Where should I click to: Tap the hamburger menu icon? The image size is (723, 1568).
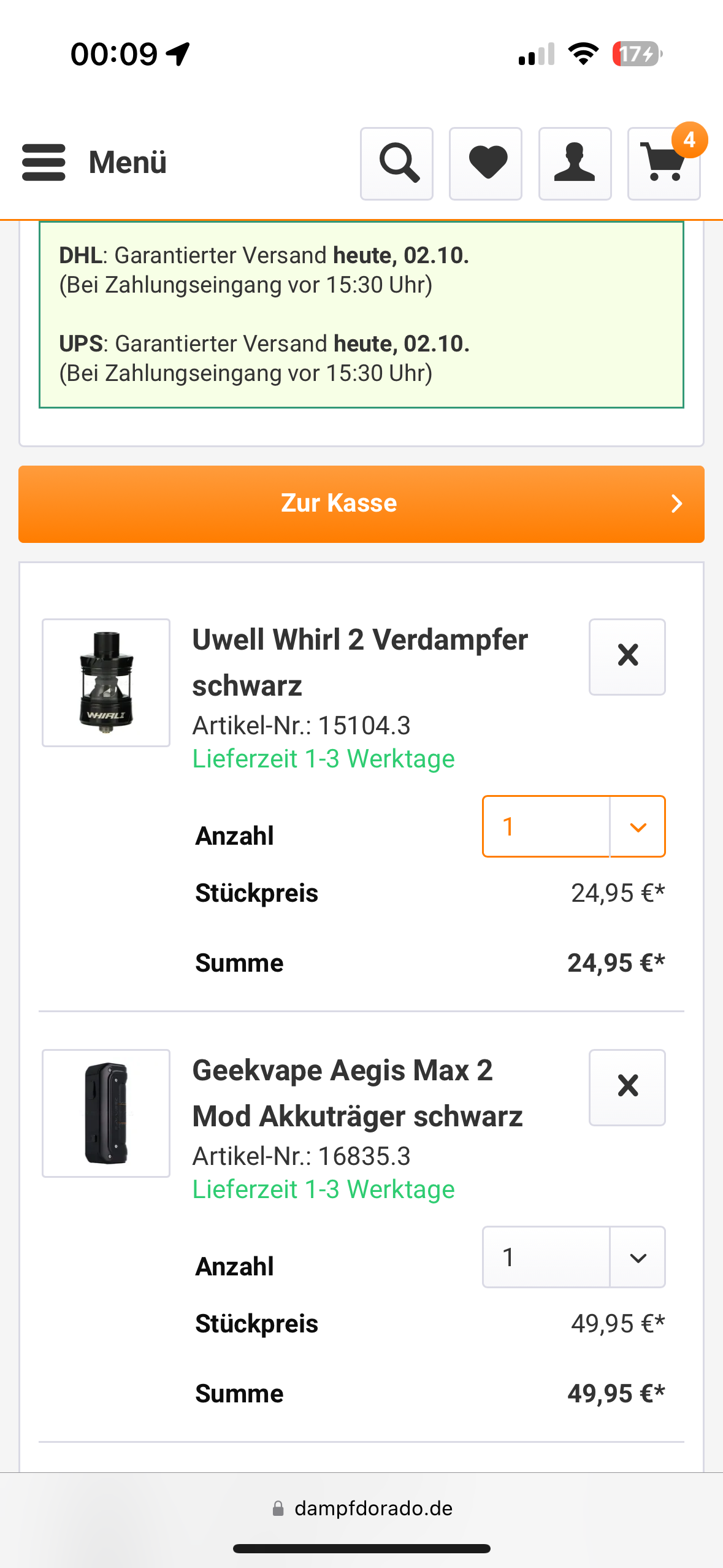point(44,163)
